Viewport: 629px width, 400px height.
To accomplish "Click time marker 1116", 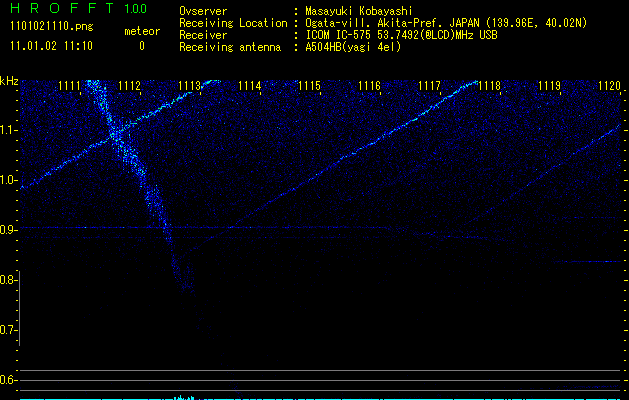I will 369,85.
